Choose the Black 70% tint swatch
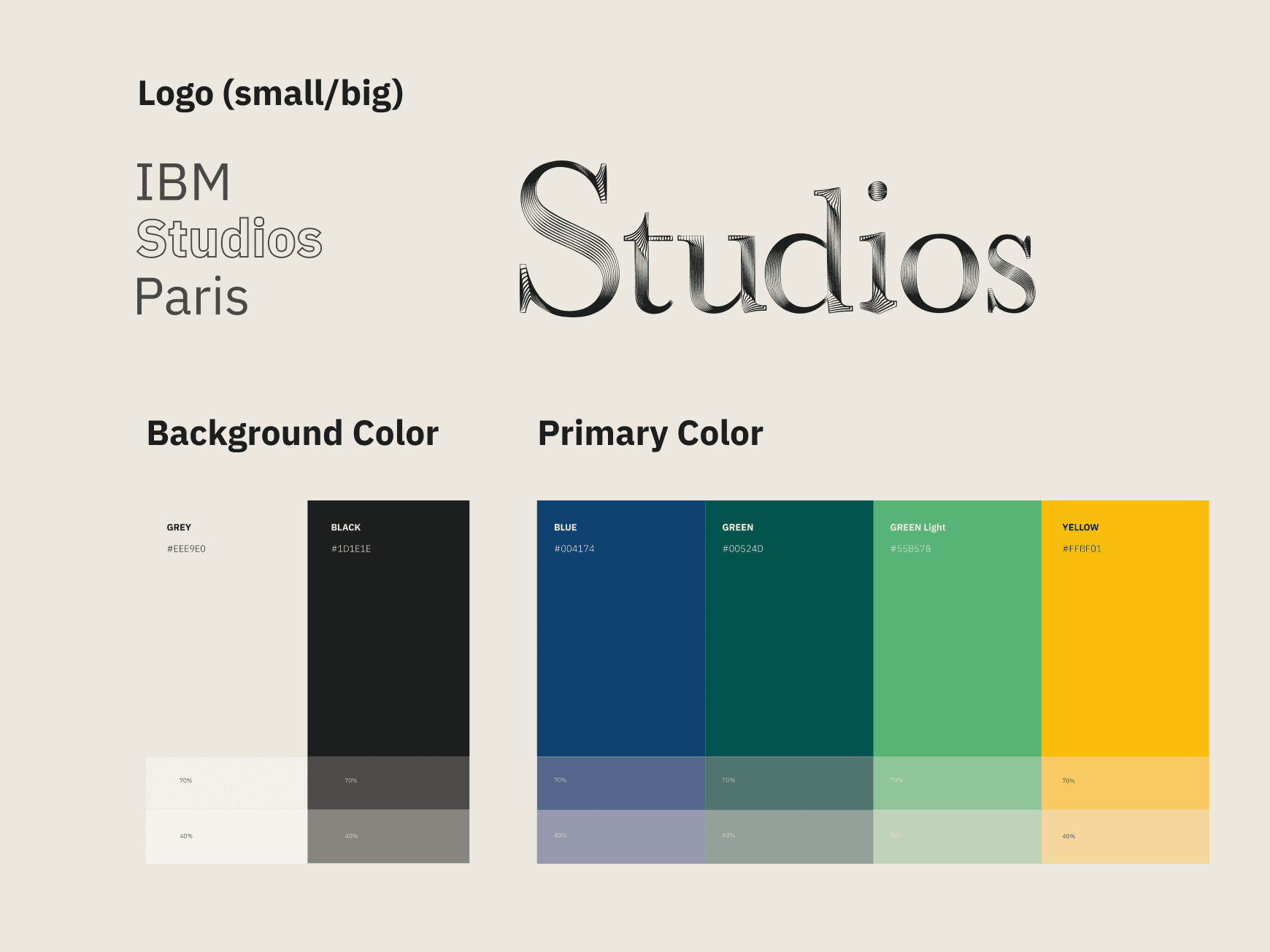1270x952 pixels. pyautogui.click(x=388, y=783)
